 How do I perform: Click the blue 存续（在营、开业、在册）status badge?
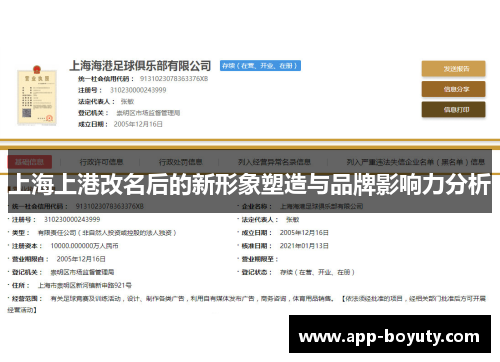click(x=260, y=66)
